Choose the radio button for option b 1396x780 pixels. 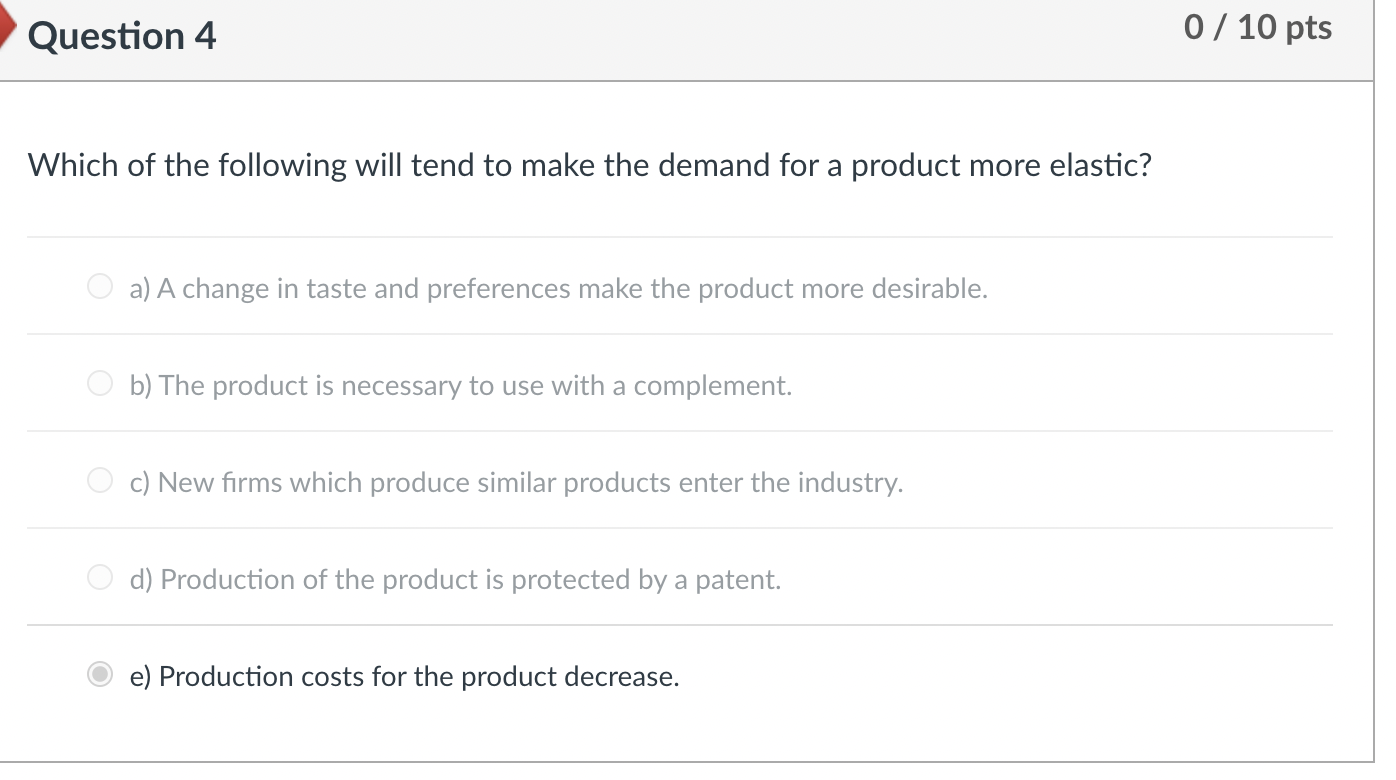[x=100, y=385]
